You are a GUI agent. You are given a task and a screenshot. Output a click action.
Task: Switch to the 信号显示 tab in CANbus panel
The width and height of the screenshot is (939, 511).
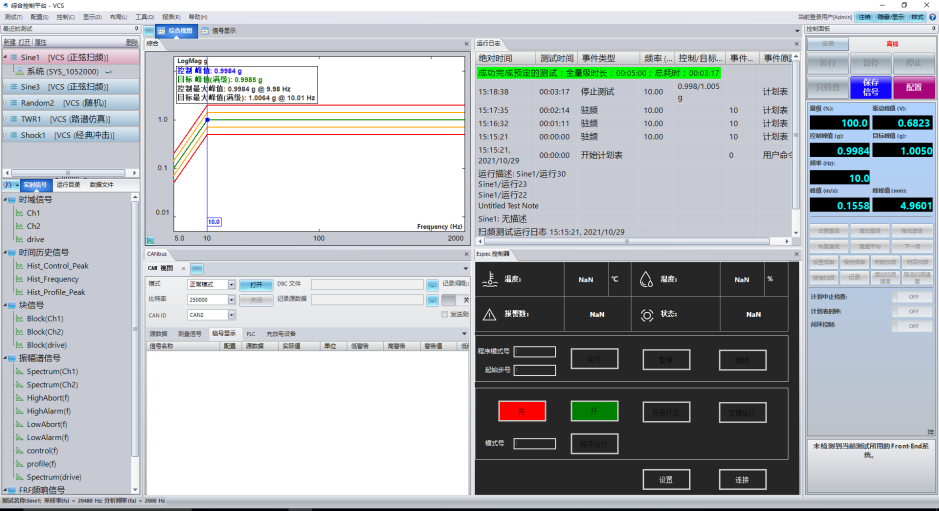click(x=223, y=333)
